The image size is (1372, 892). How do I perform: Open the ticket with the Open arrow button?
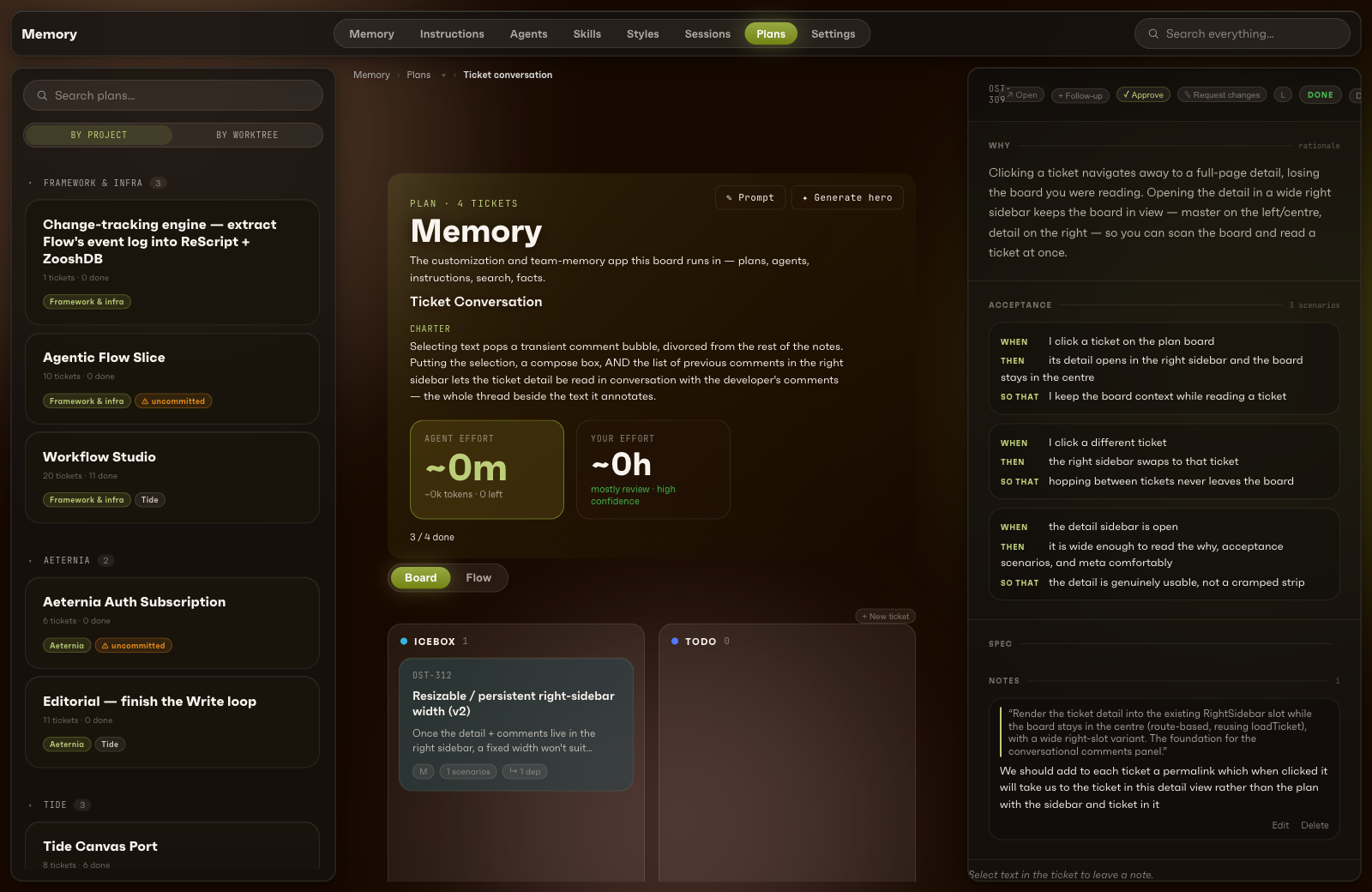coord(1022,95)
